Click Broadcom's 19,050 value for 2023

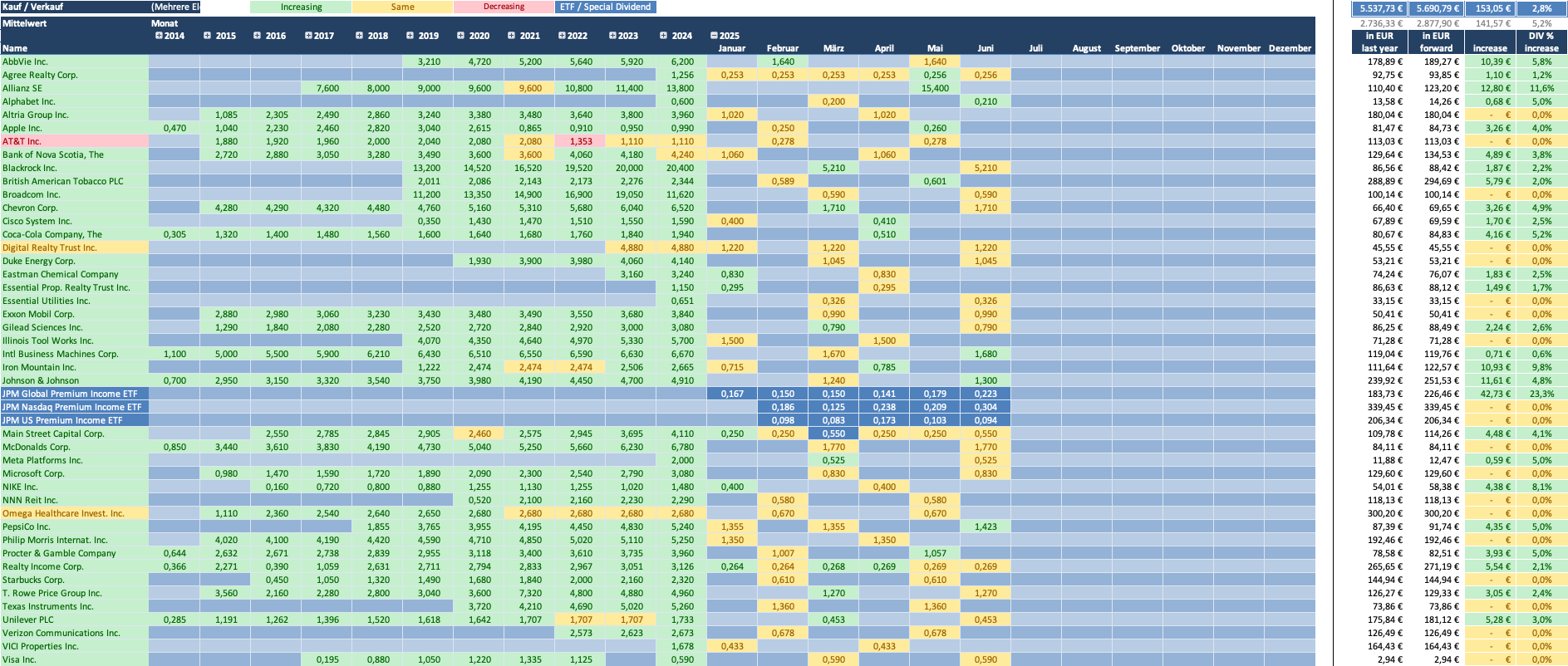click(631, 194)
